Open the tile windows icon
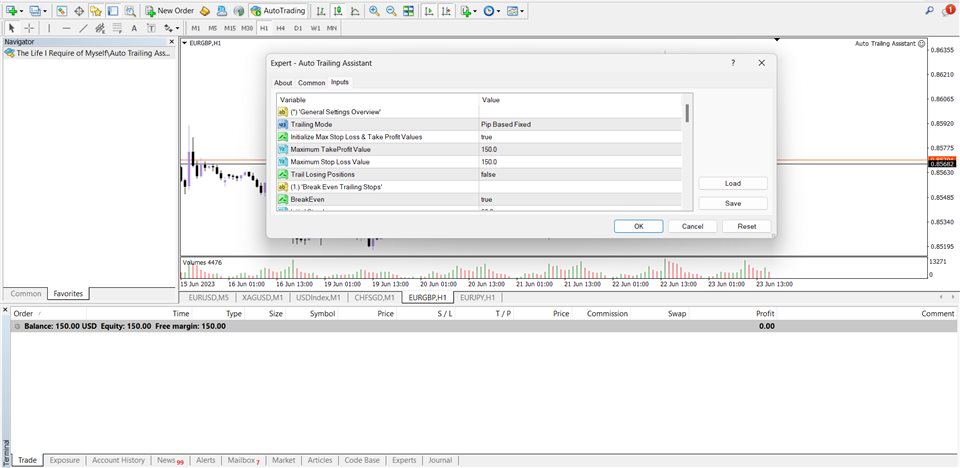This screenshot has width=960, height=468. point(408,10)
